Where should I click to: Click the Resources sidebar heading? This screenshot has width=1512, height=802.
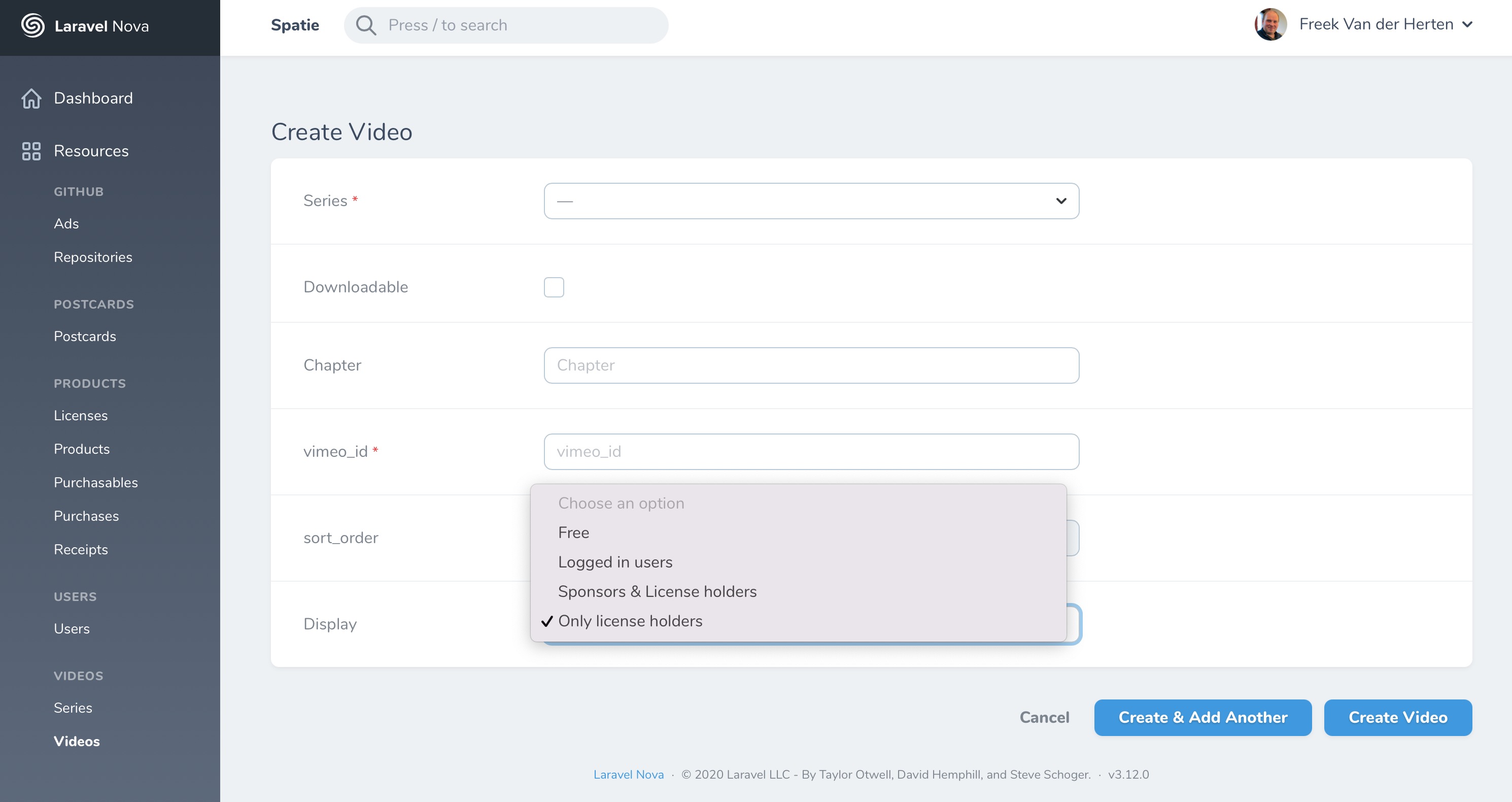coord(91,151)
